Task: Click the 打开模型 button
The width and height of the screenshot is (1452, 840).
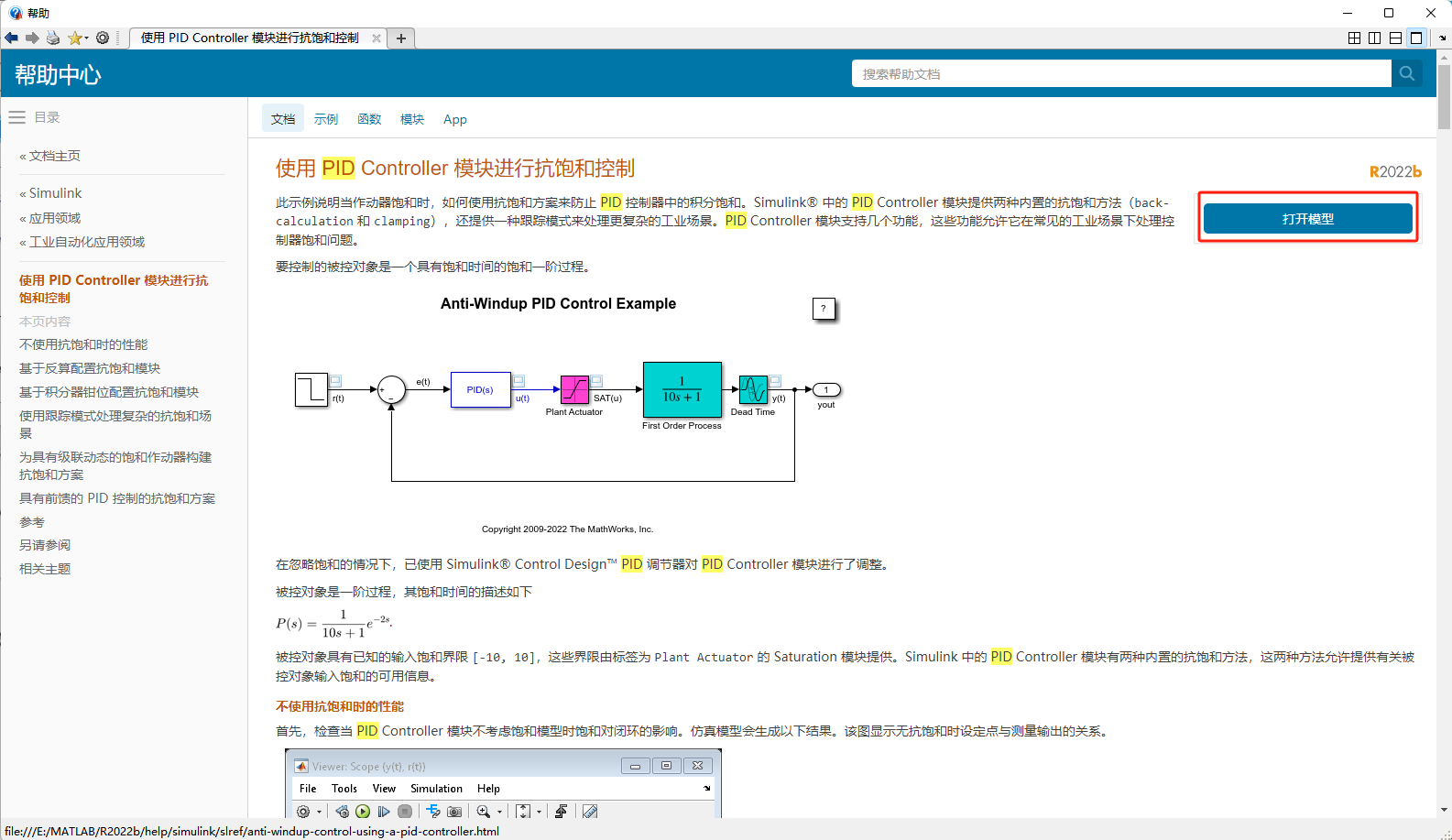Action: pyautogui.click(x=1308, y=219)
